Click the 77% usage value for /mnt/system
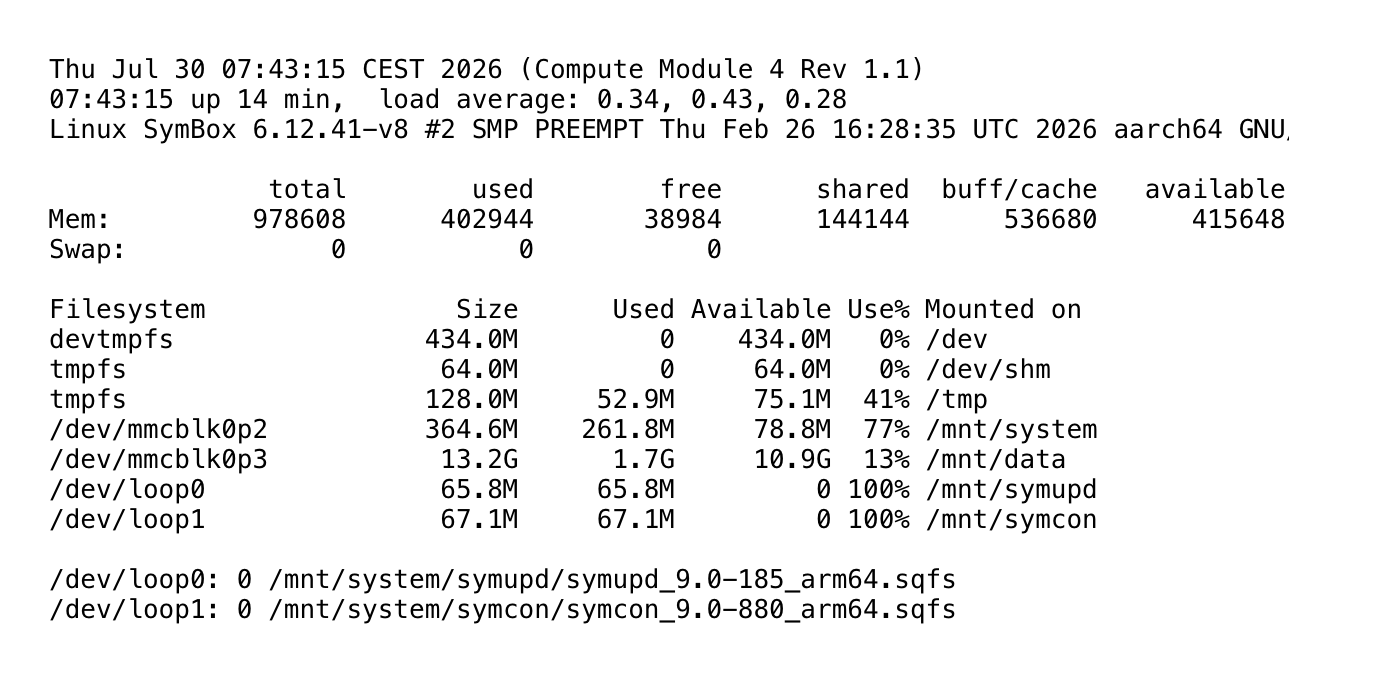 tap(886, 430)
